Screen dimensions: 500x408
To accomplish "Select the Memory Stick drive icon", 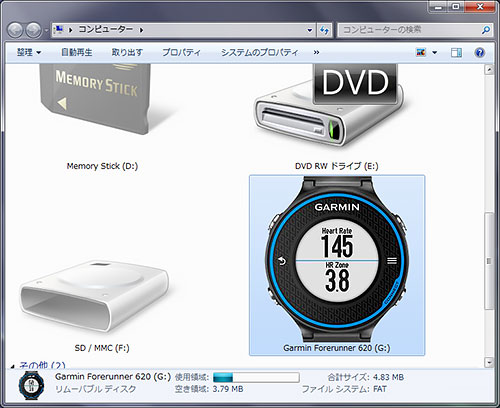I will pyautogui.click(x=96, y=99).
